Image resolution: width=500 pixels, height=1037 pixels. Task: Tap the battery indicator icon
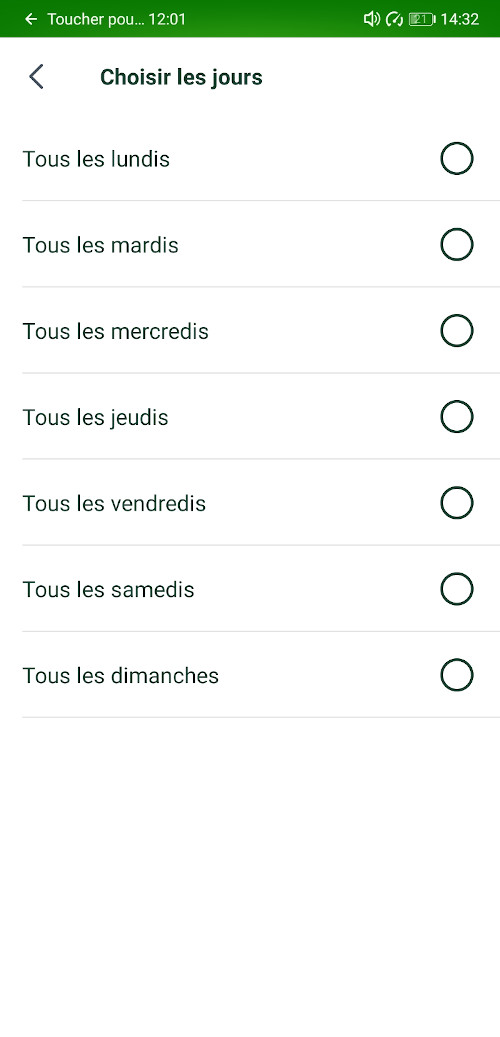click(x=422, y=19)
